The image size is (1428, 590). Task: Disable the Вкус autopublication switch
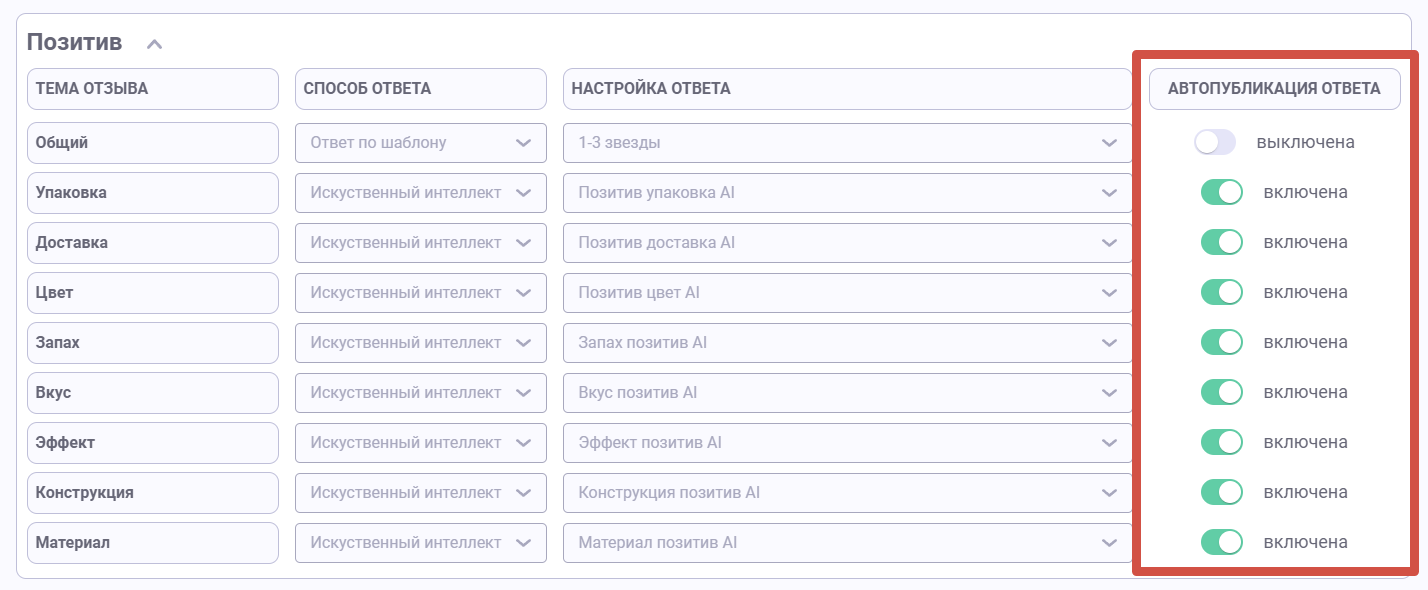(x=1221, y=392)
